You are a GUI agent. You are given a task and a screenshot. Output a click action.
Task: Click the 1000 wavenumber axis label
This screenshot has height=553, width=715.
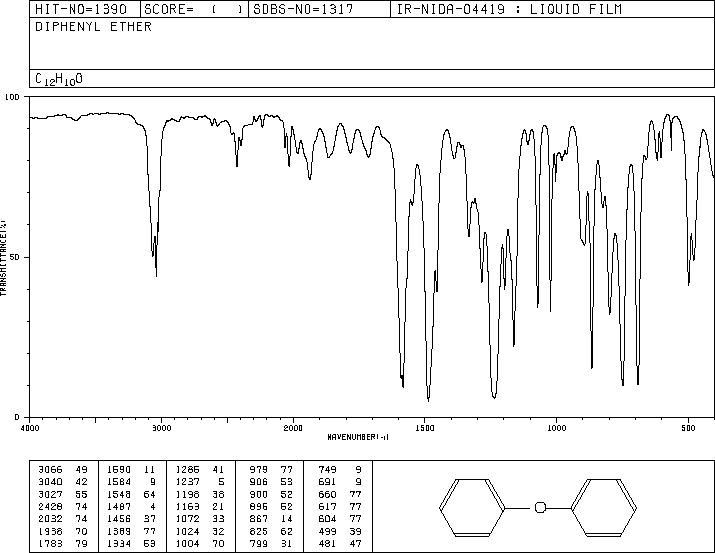pyautogui.click(x=556, y=428)
